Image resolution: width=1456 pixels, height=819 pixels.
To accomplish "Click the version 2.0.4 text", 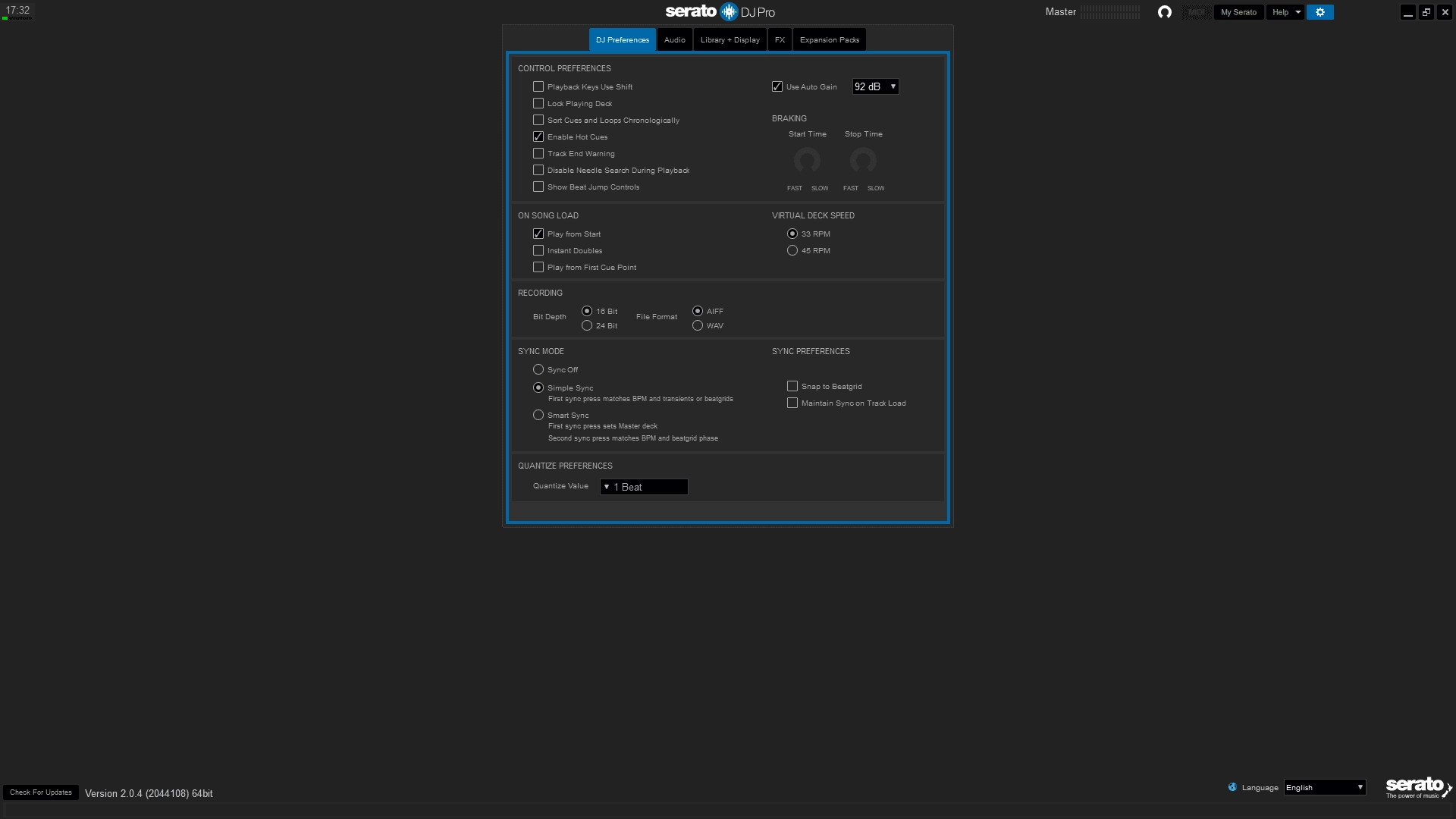I will click(149, 793).
